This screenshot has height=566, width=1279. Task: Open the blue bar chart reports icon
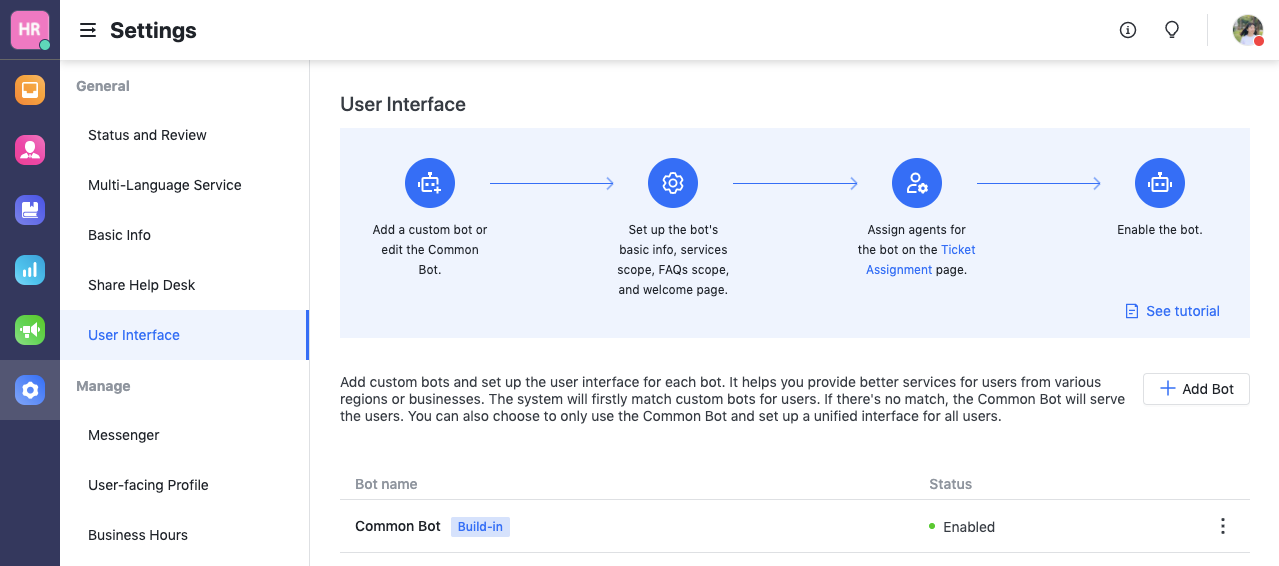pos(30,270)
